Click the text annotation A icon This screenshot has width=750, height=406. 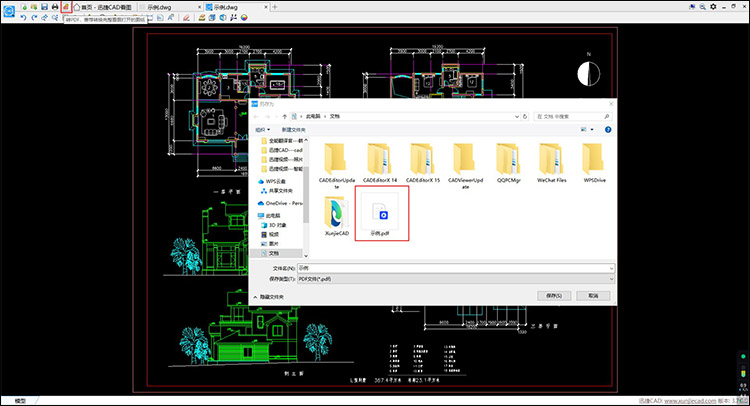pos(170,18)
